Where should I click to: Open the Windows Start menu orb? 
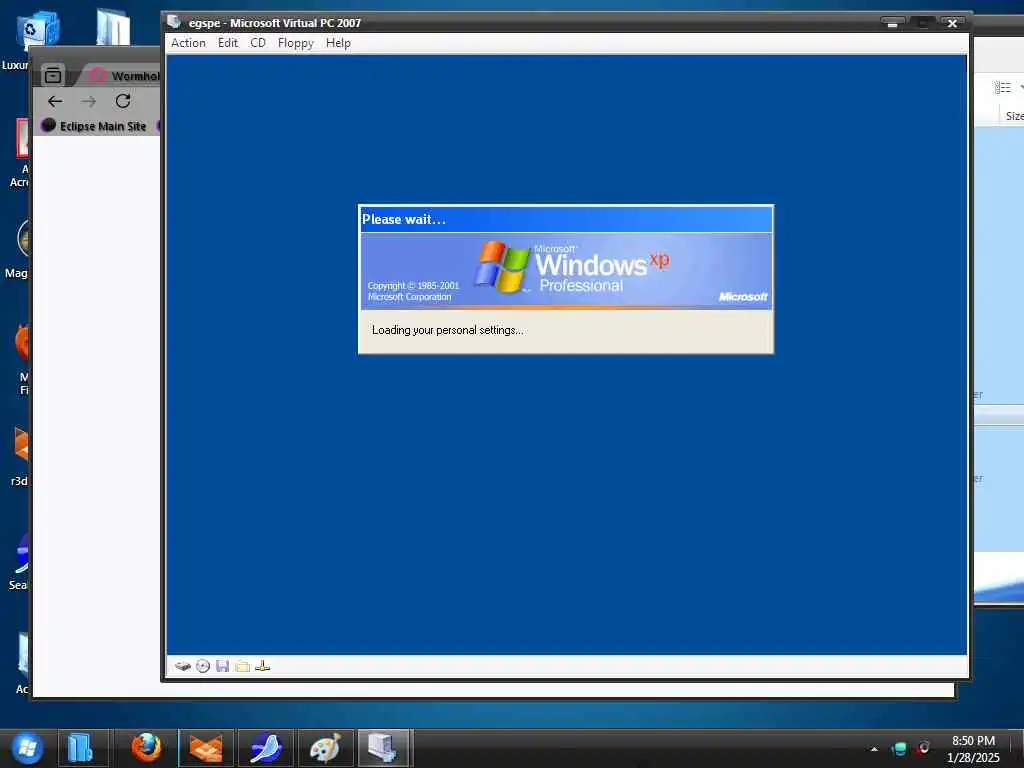click(27, 748)
